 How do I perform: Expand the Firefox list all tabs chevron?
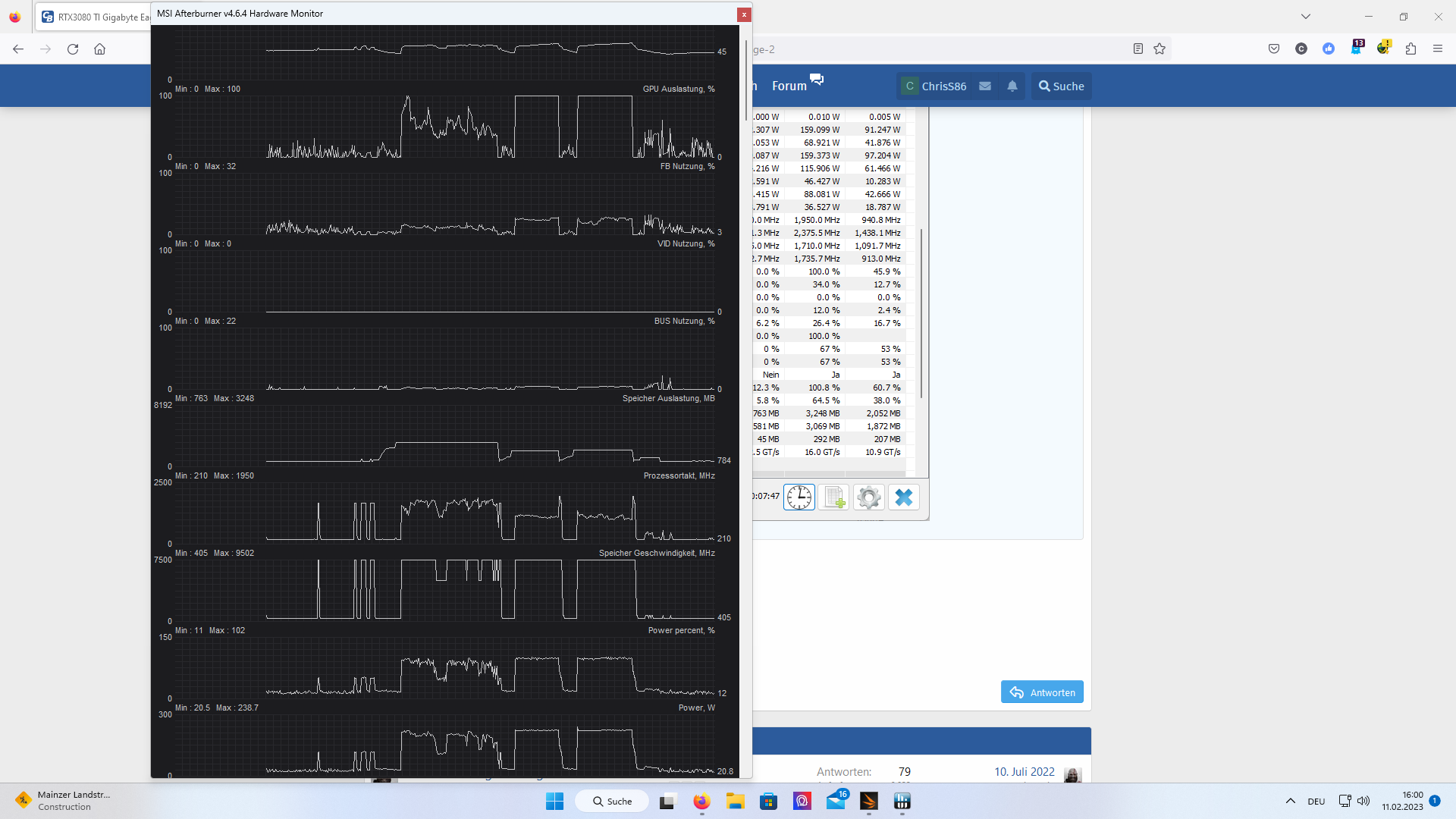point(1306,17)
